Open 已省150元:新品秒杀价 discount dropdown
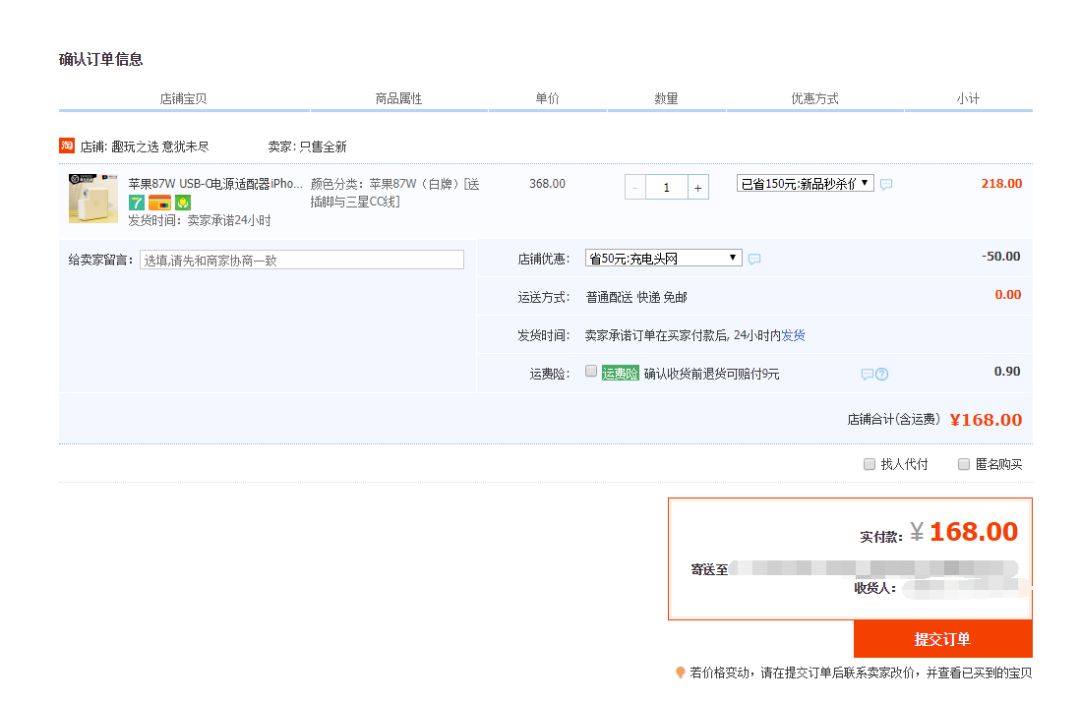Viewport: 1080px width, 702px height. point(804,183)
